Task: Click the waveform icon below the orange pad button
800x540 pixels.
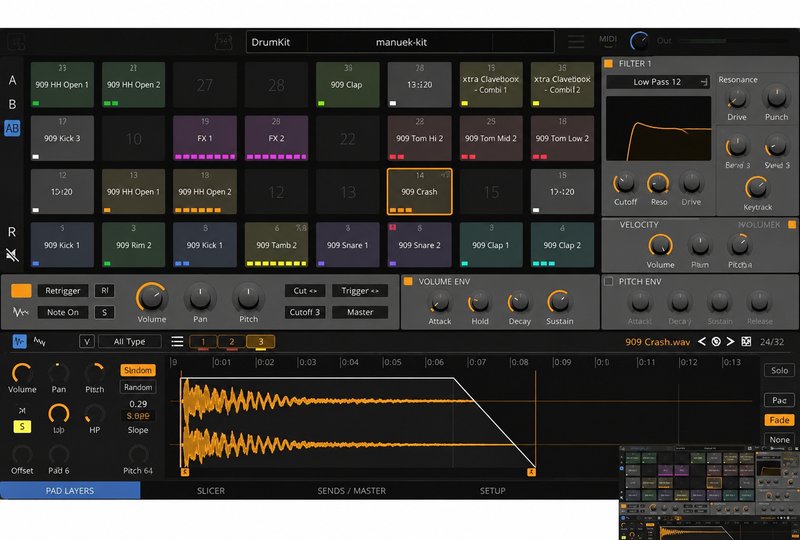Action: (x=20, y=312)
